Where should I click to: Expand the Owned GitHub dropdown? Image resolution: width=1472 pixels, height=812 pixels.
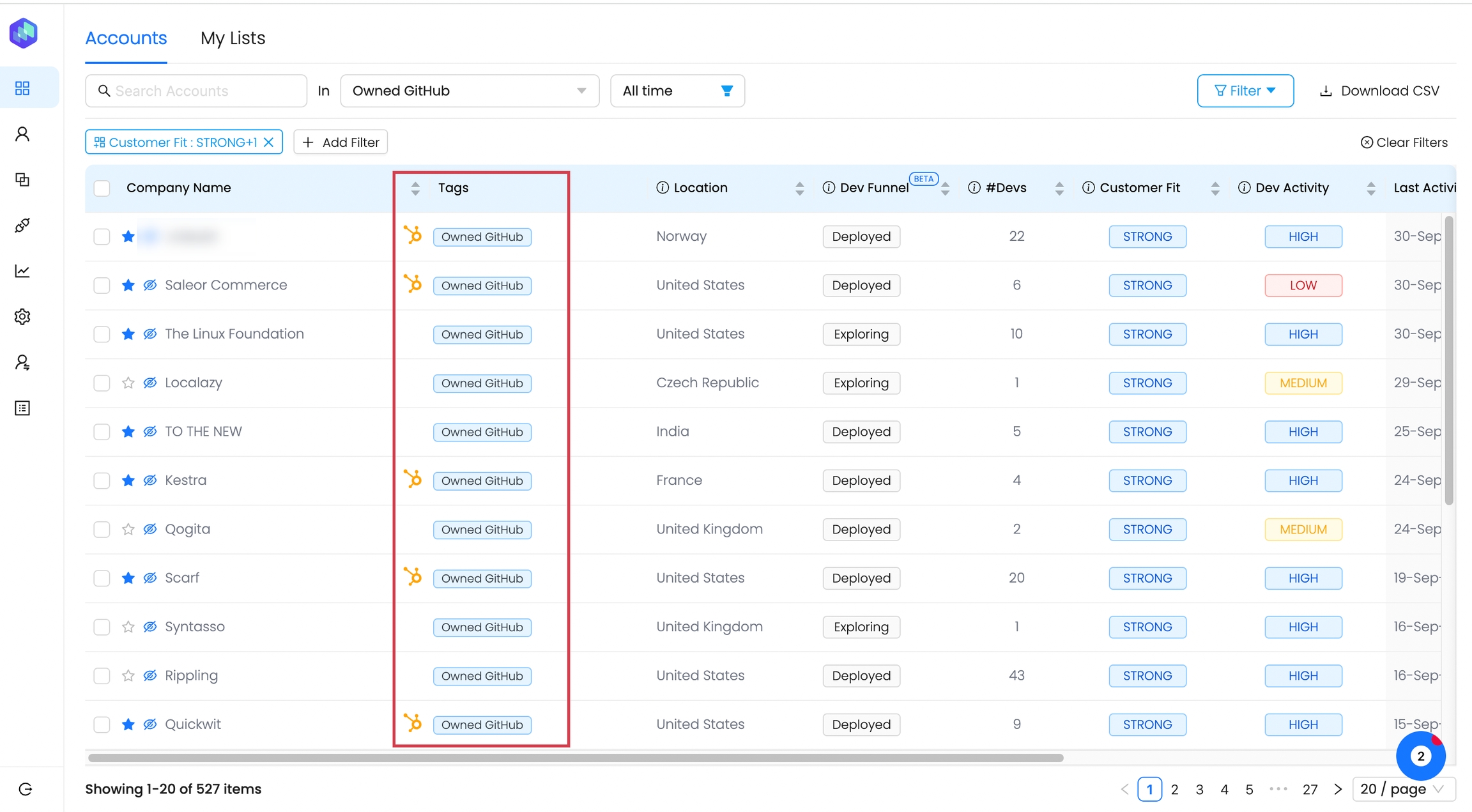(x=470, y=91)
